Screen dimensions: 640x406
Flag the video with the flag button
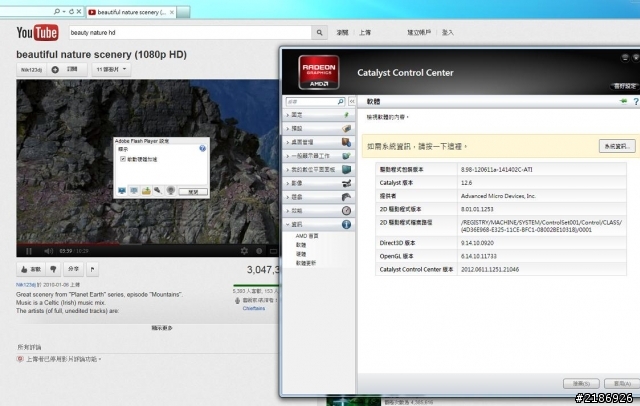93,269
